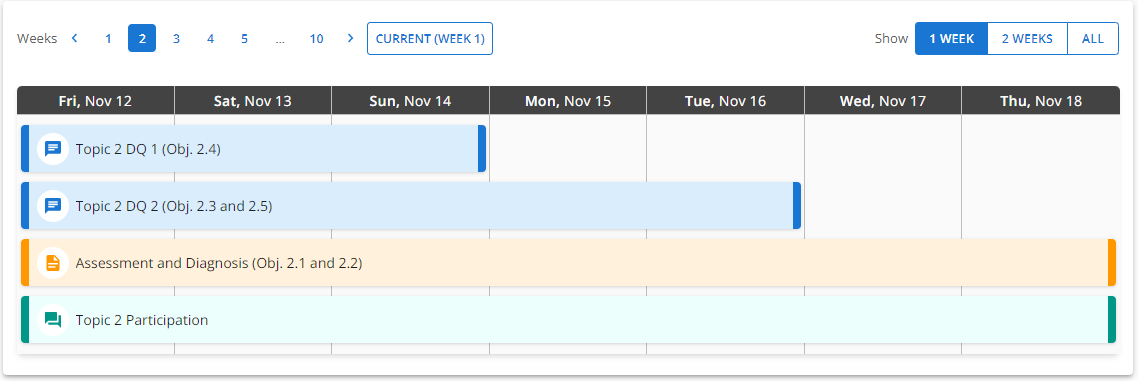Click the Mon, Nov 15 column header
Image resolution: width=1138 pixels, height=381 pixels.
(x=568, y=101)
